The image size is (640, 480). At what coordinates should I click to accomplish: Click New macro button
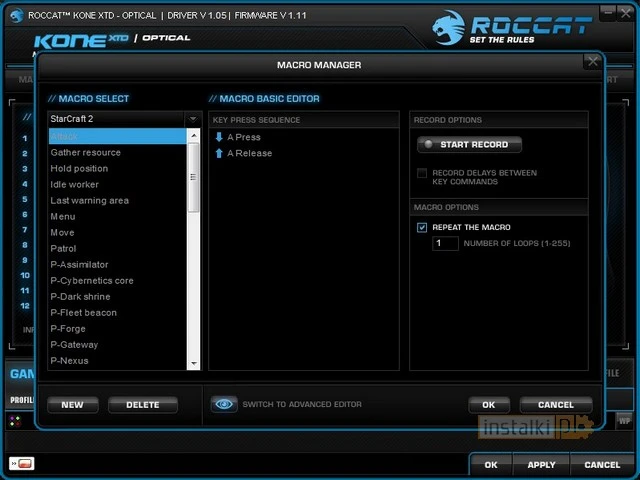pyautogui.click(x=73, y=405)
